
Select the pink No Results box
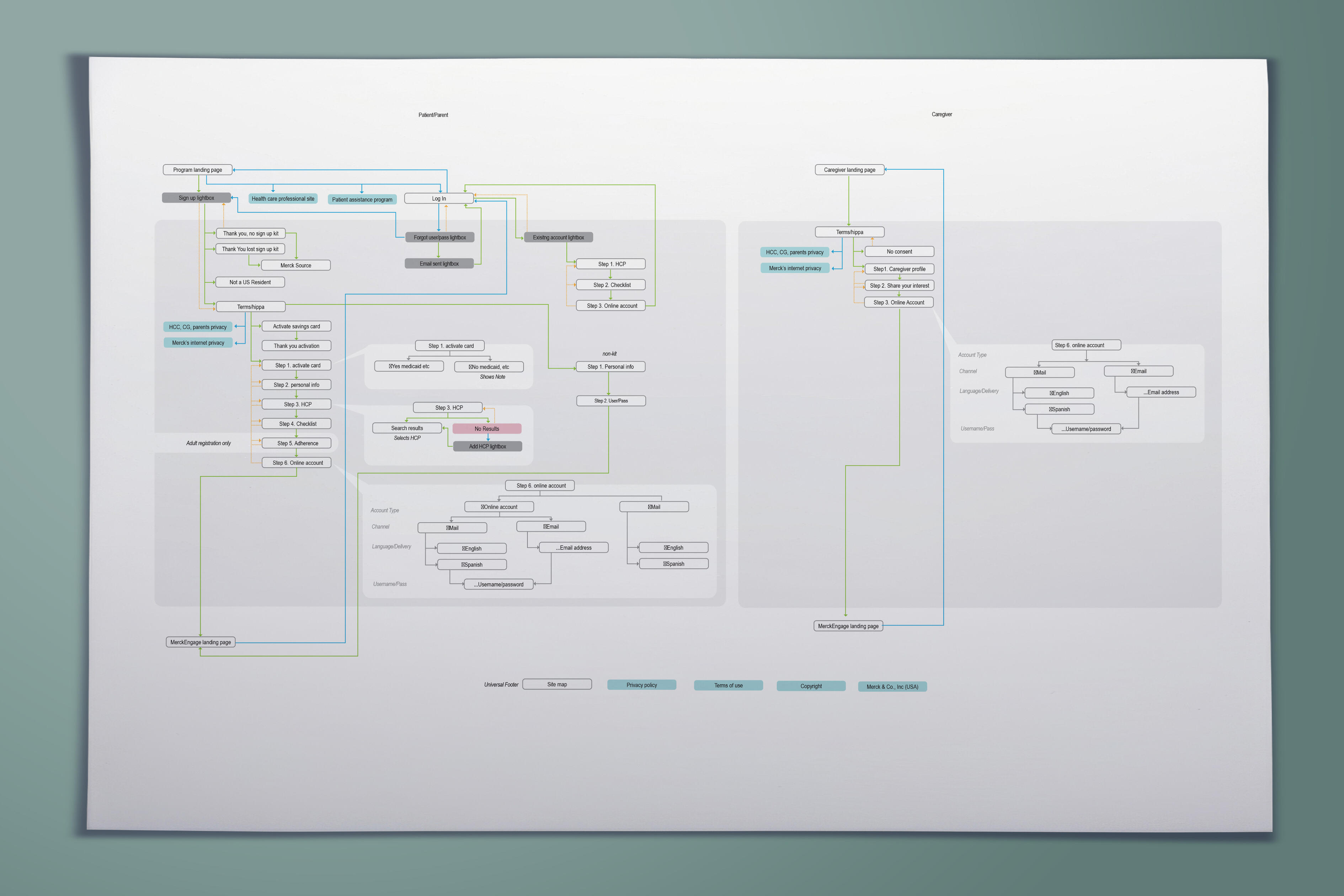coord(487,428)
